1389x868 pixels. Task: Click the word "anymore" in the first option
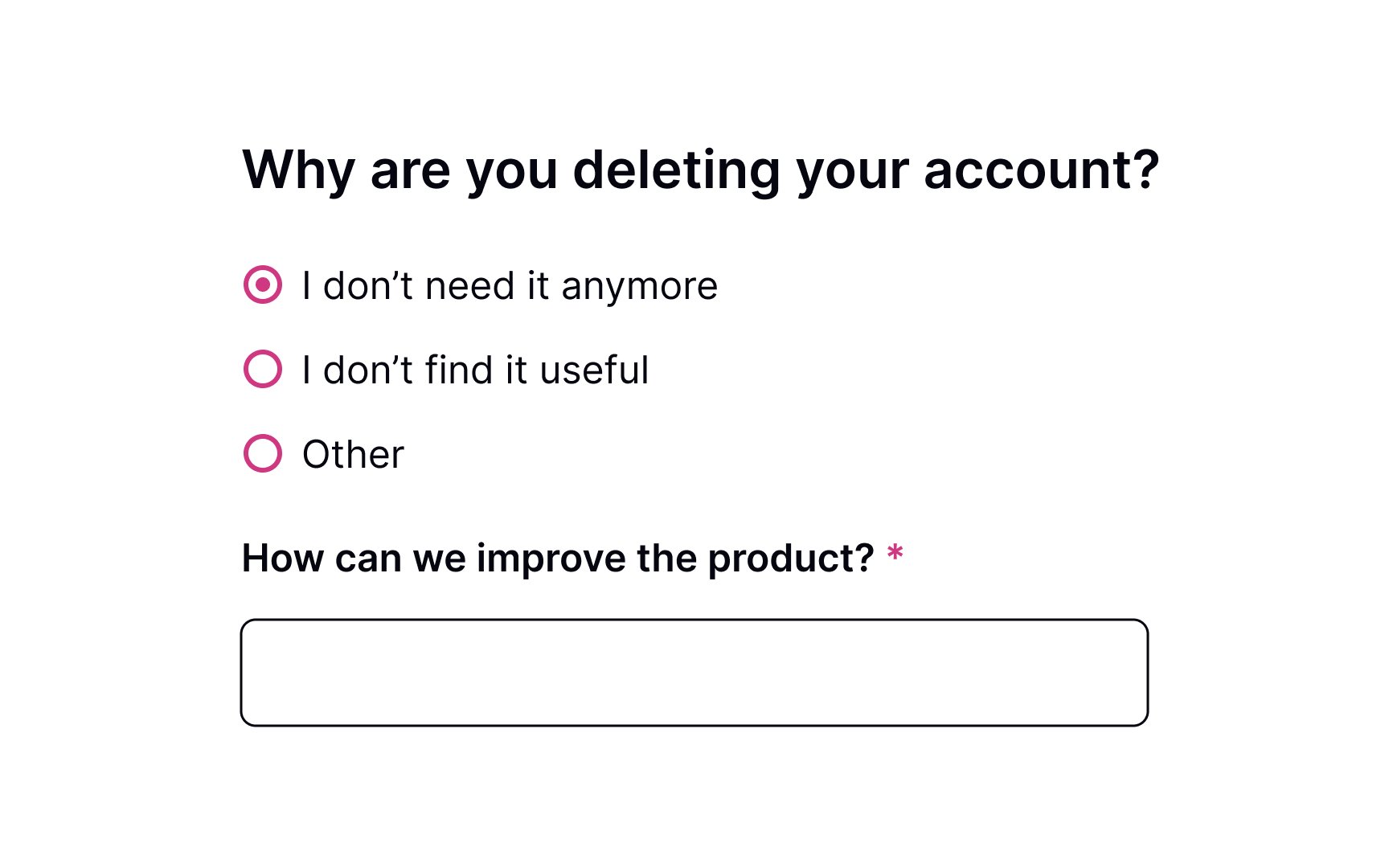tap(639, 287)
